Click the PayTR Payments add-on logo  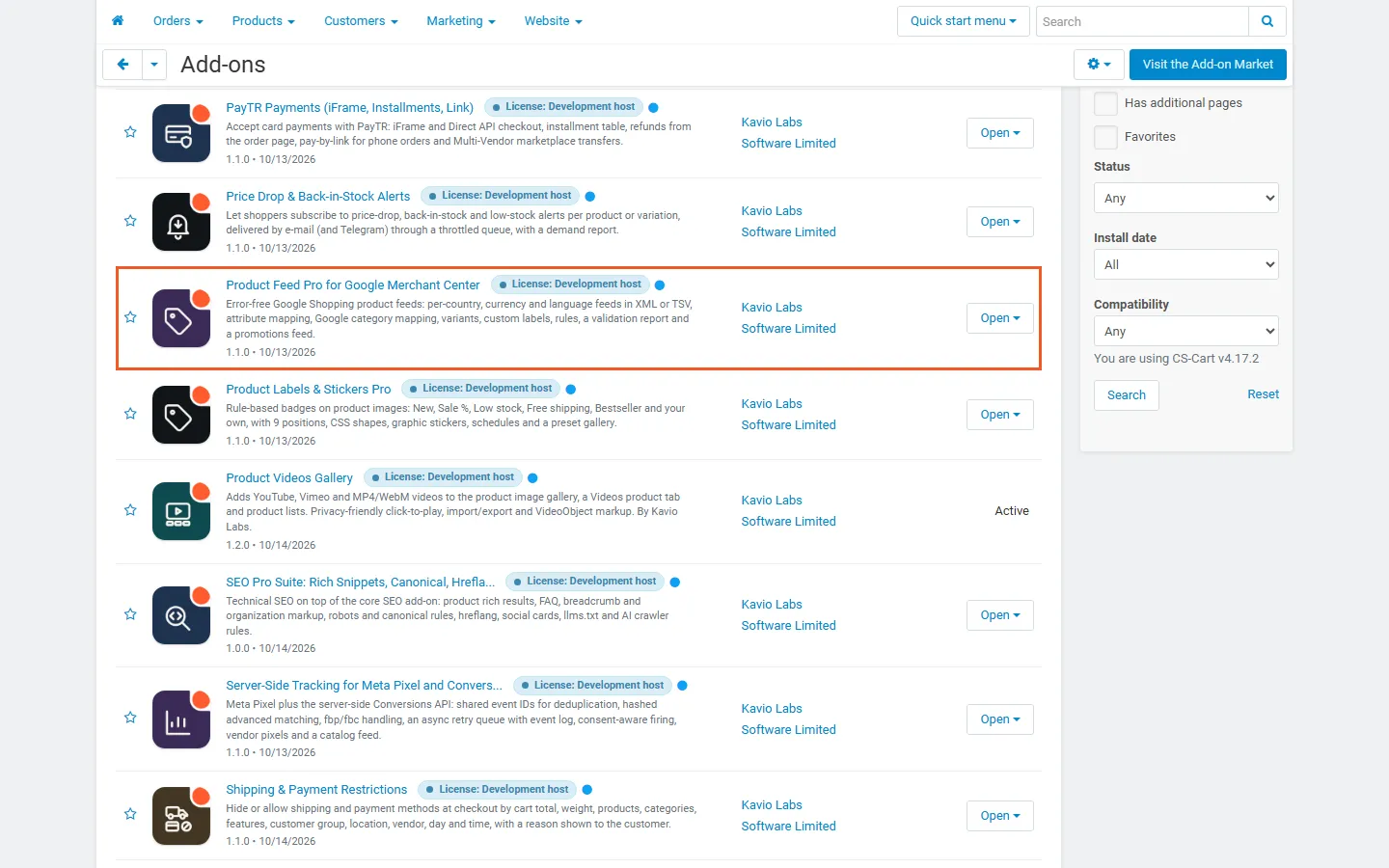(x=181, y=133)
